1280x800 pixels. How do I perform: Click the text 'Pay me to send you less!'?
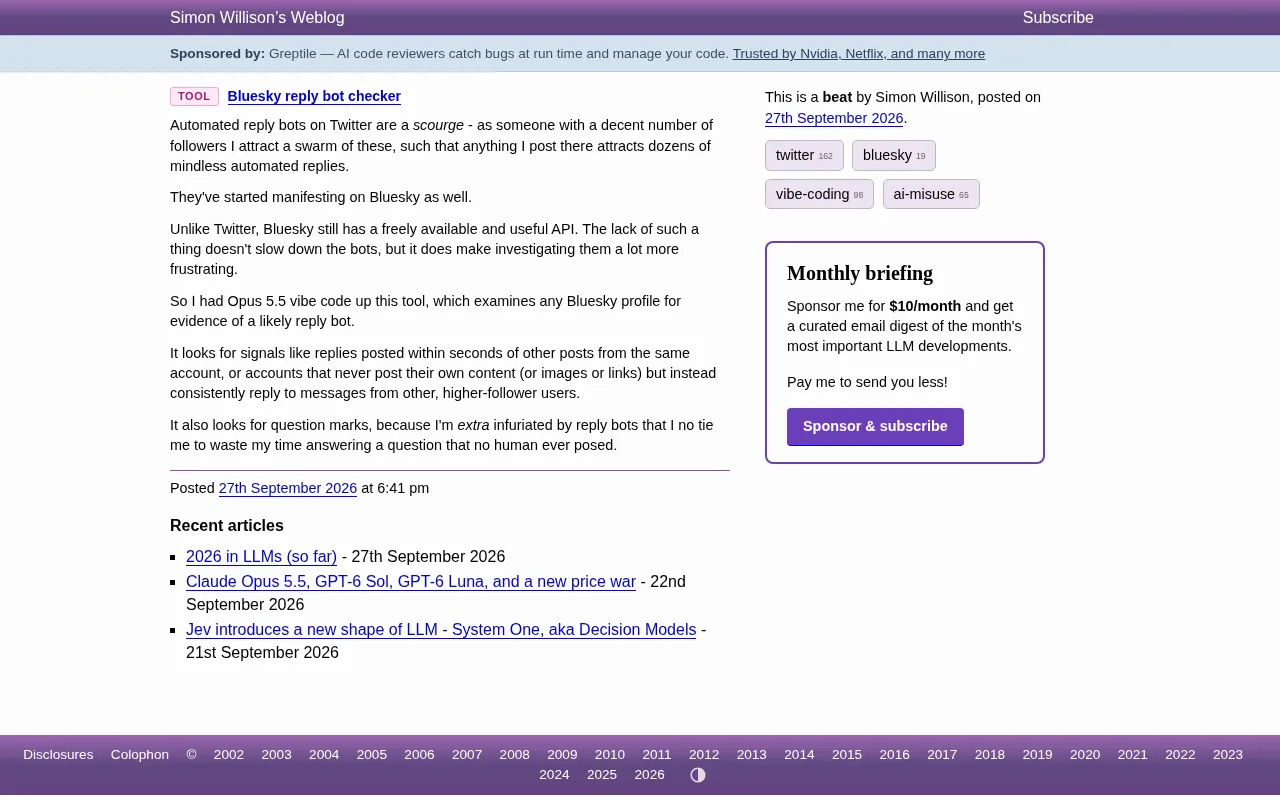pos(867,382)
